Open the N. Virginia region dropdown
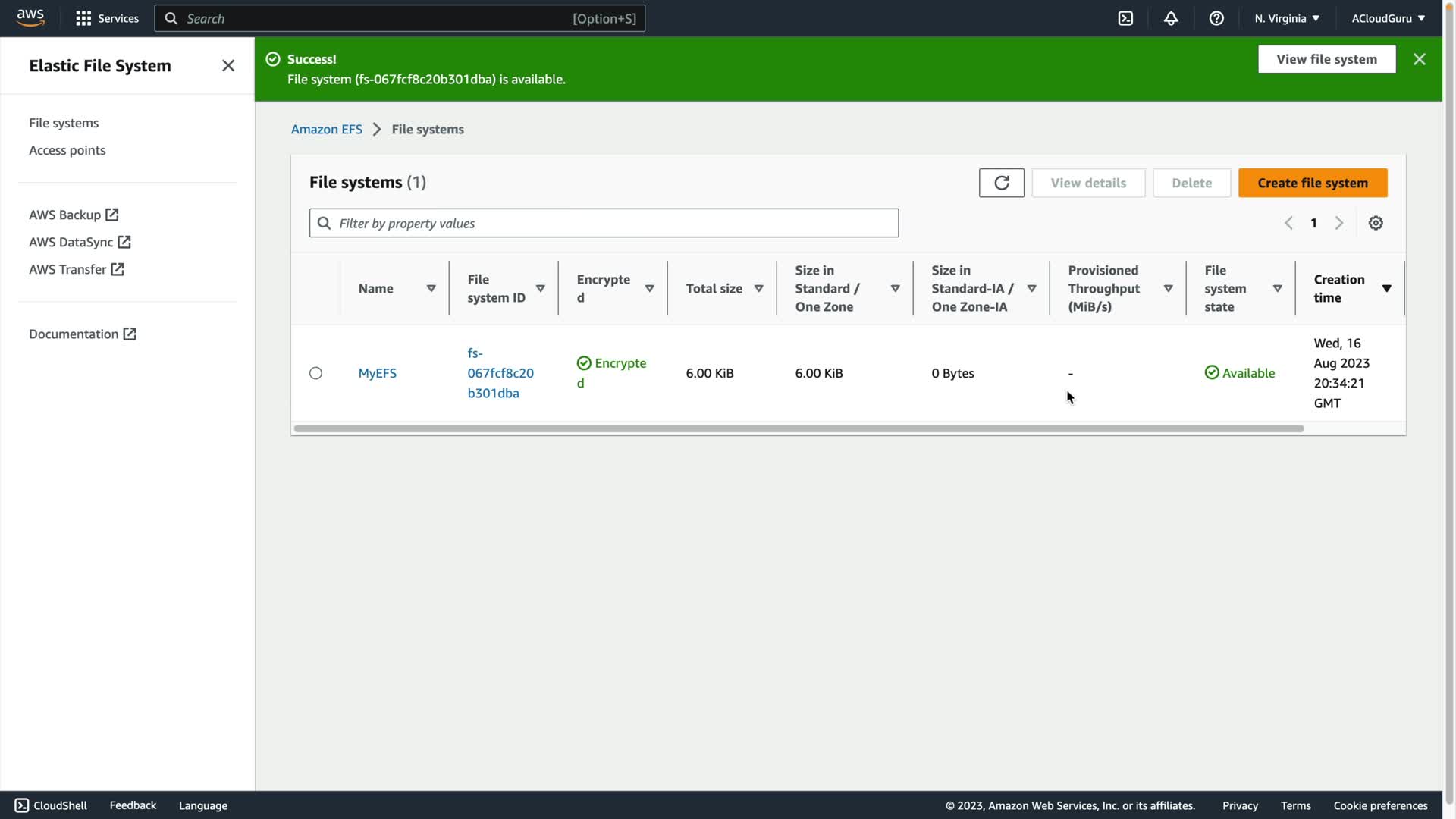Image resolution: width=1456 pixels, height=819 pixels. coord(1287,18)
